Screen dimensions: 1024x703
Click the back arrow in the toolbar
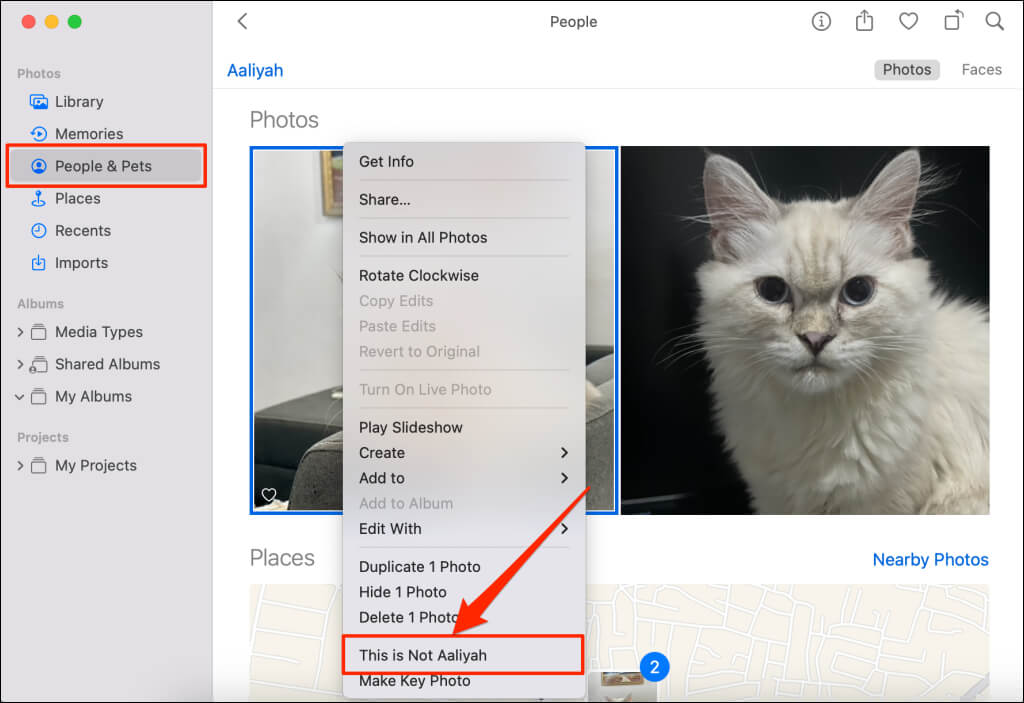[x=242, y=22]
